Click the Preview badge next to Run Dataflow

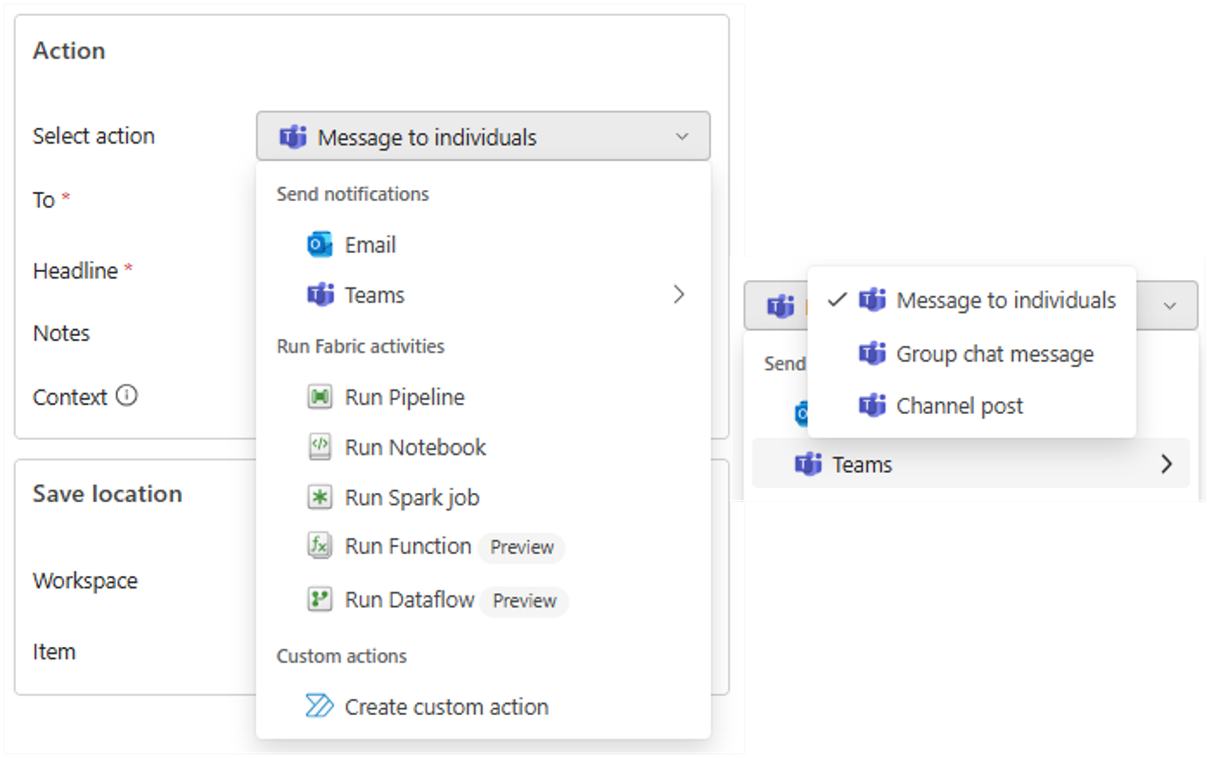(524, 601)
